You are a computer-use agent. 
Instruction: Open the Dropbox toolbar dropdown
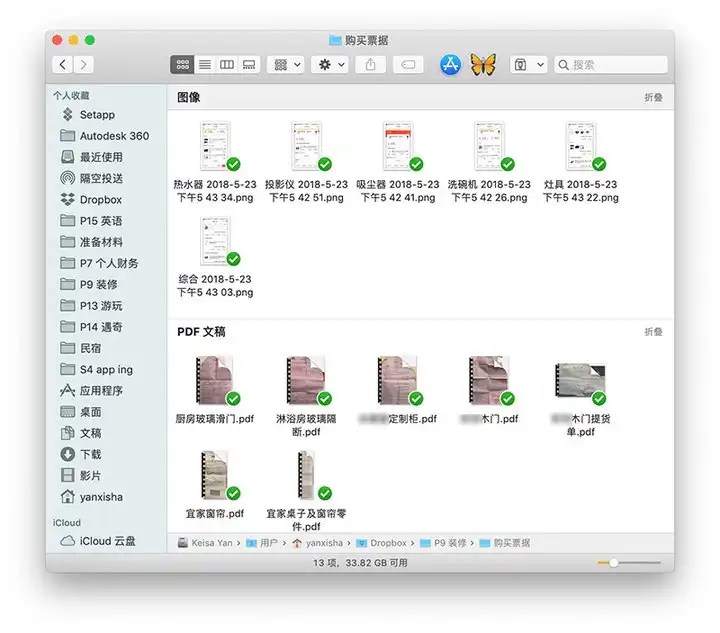click(x=528, y=65)
